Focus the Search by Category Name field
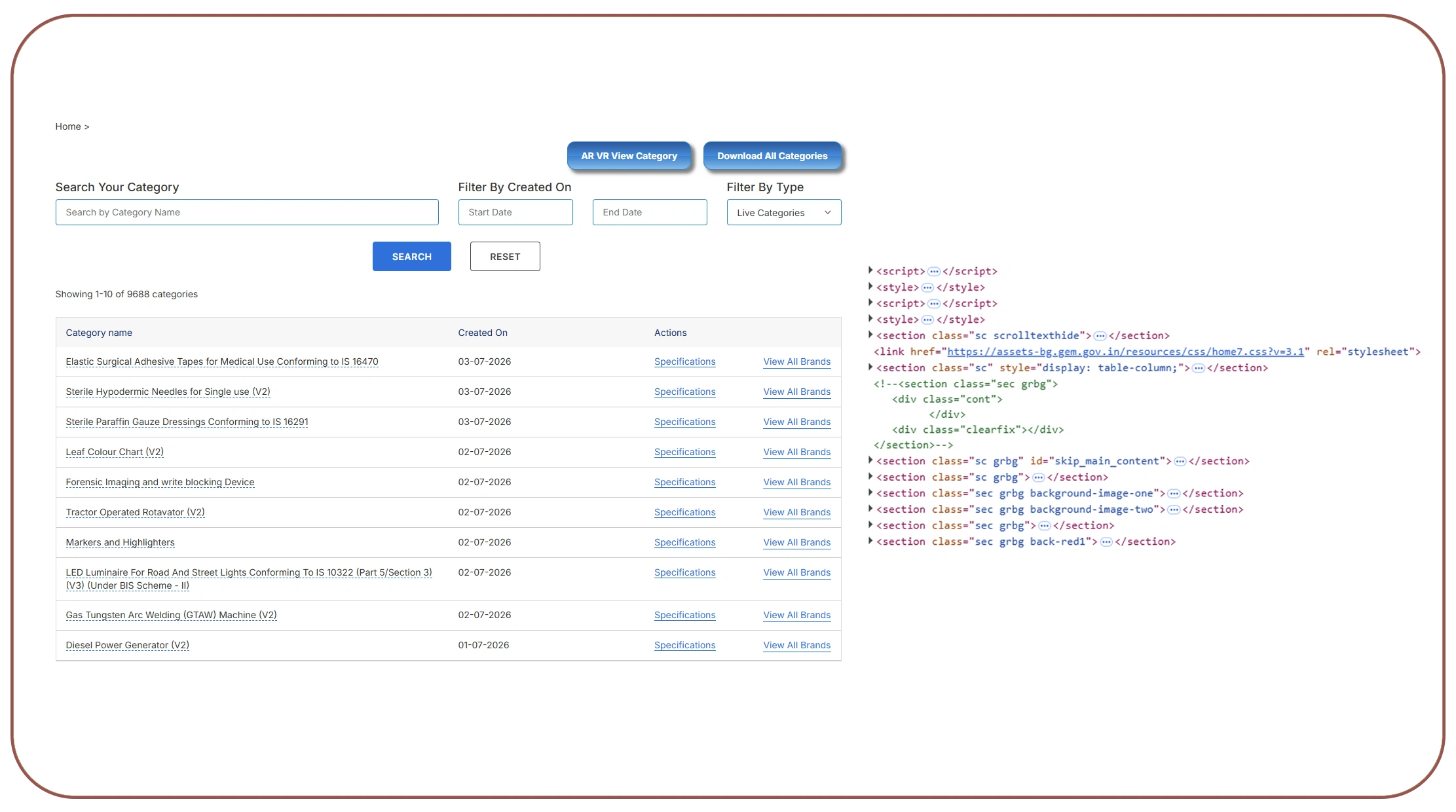 [247, 212]
